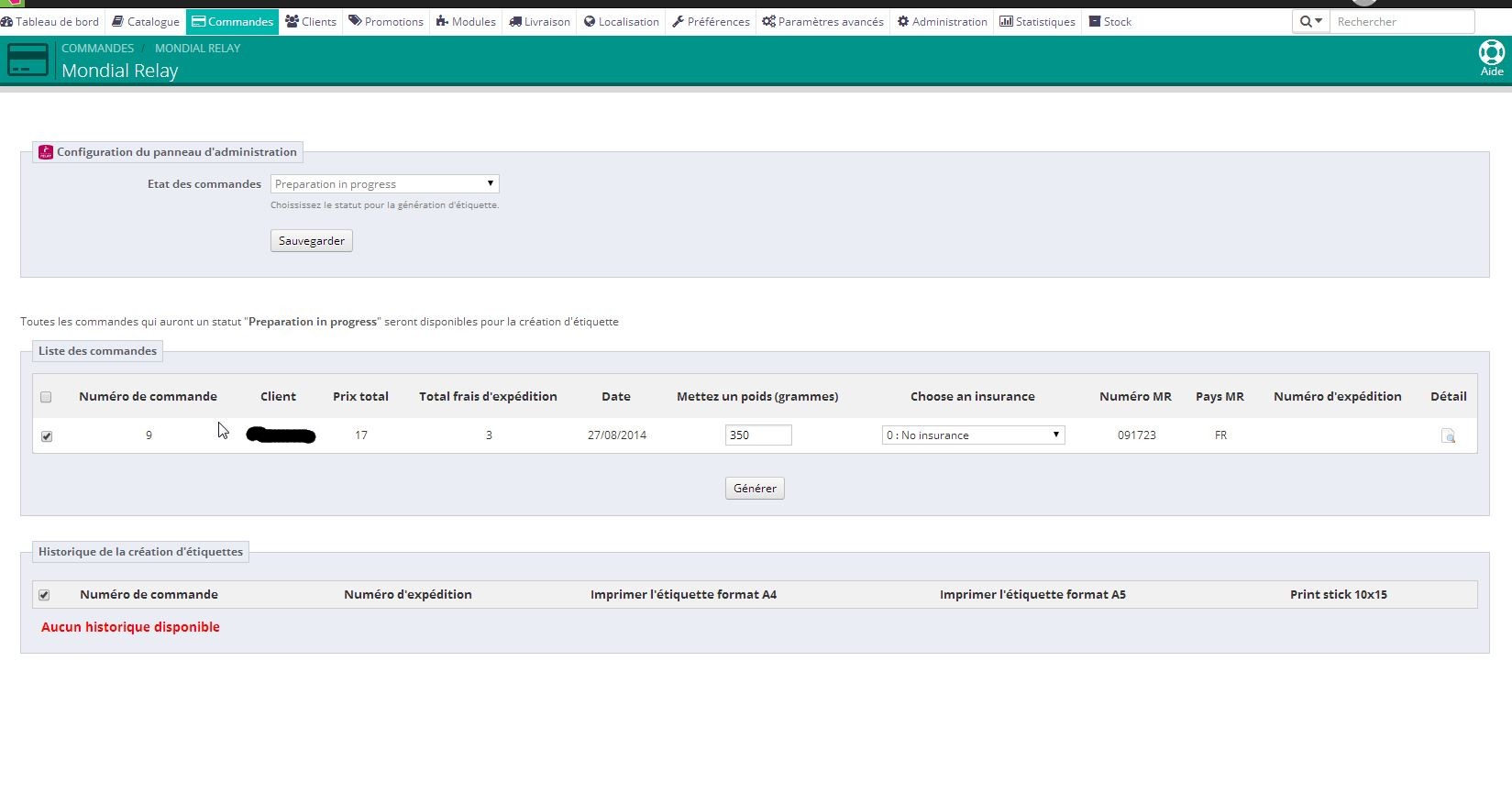Viewport: 1512px width, 793px height.
Task: Click the Aucun historique disponible message
Action: [130, 627]
